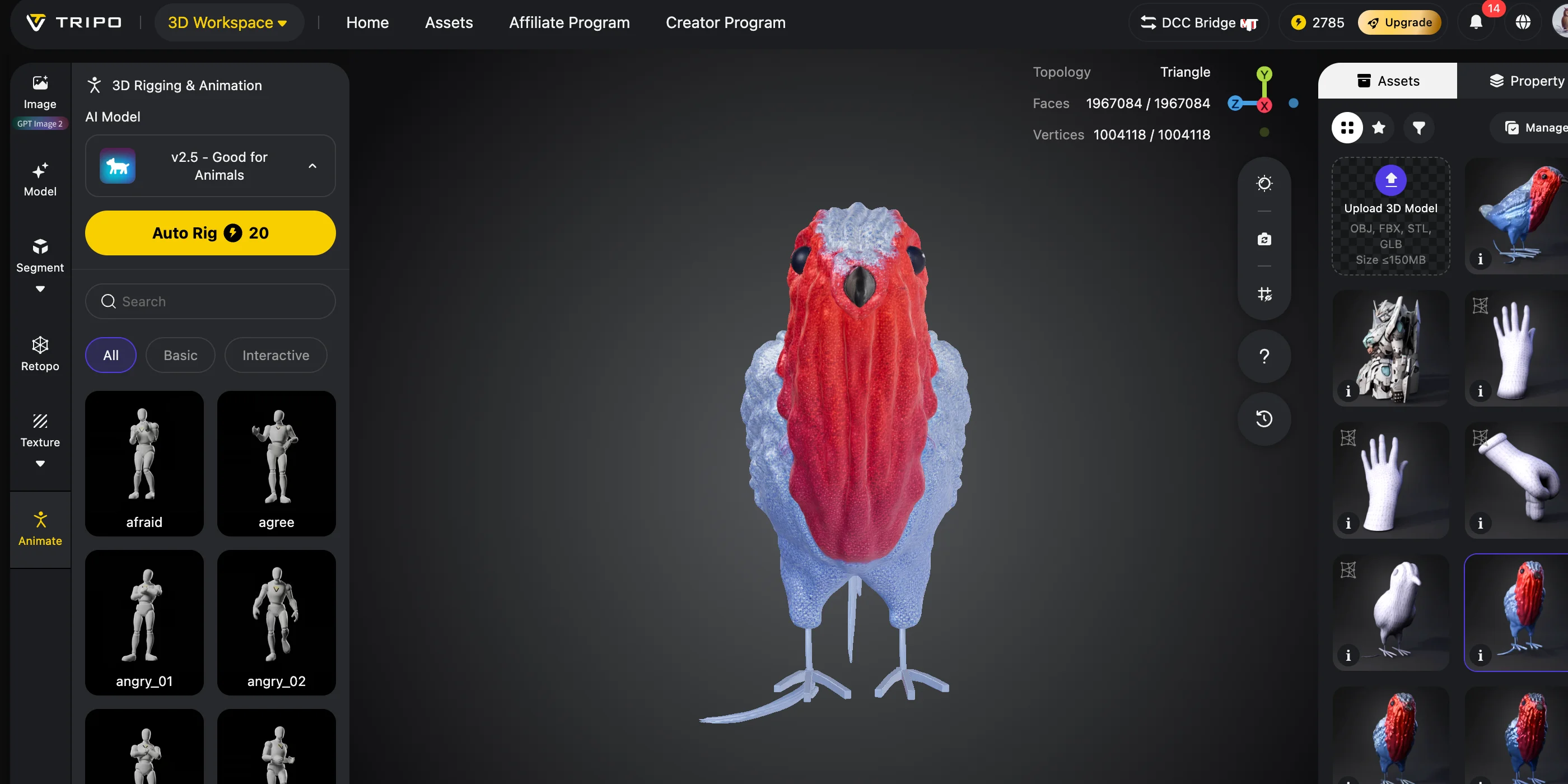Open the Assets menu item in top bar
Viewport: 1568px width, 784px height.
point(449,22)
